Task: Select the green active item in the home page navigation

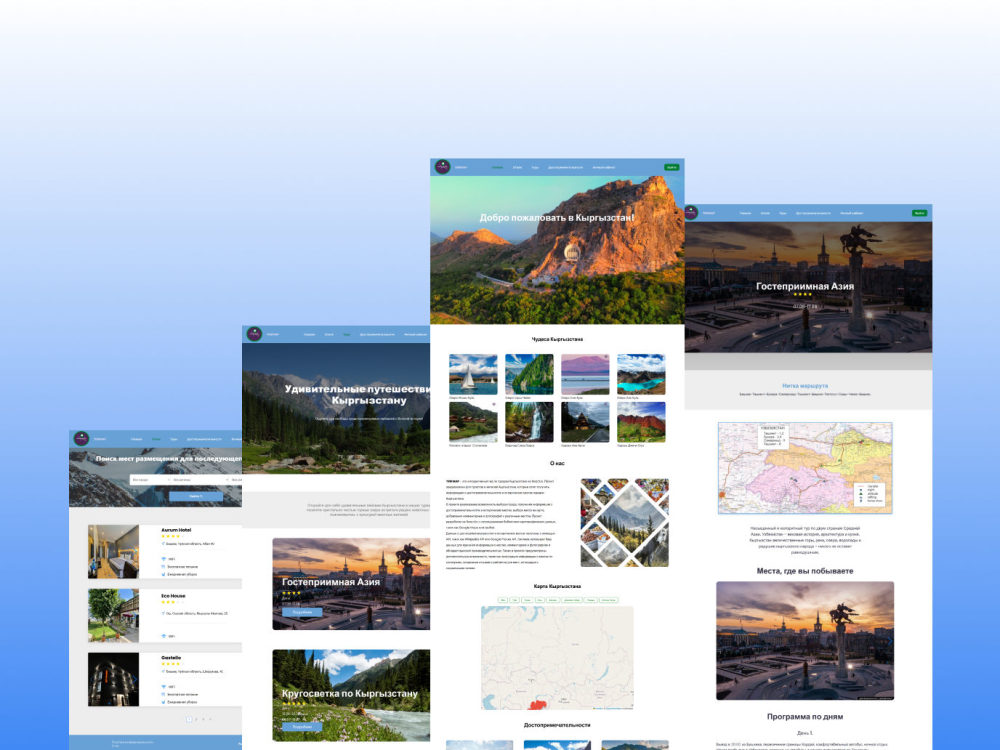Action: pyautogui.click(x=497, y=168)
